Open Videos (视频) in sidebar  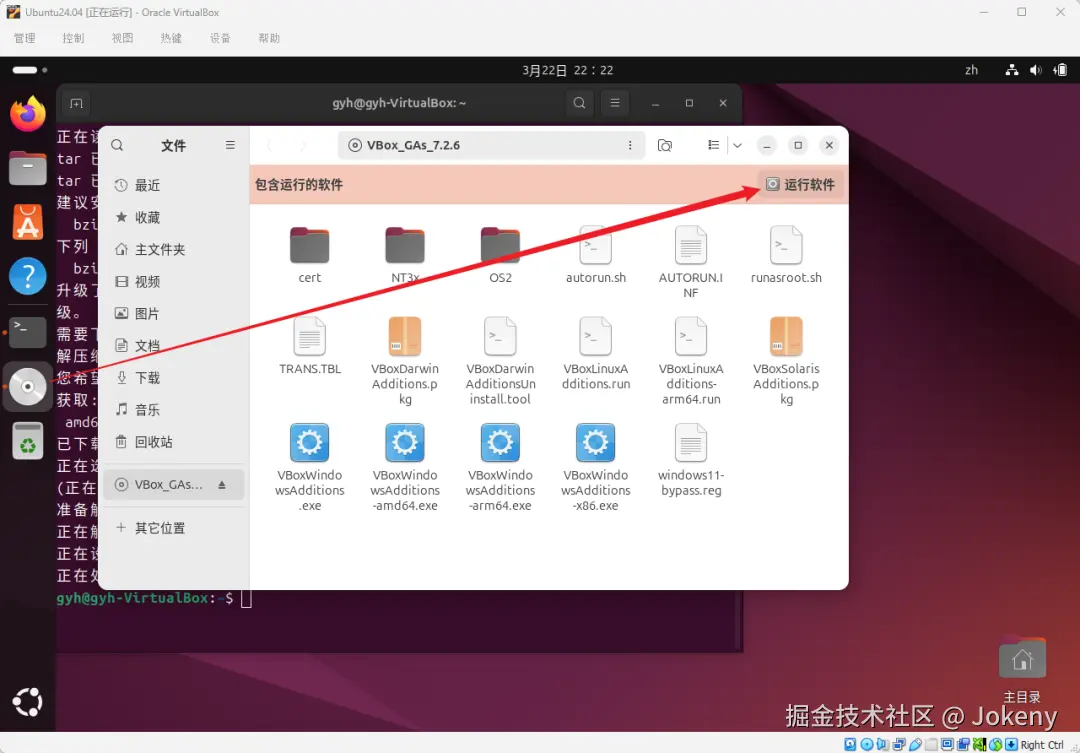tap(174, 282)
